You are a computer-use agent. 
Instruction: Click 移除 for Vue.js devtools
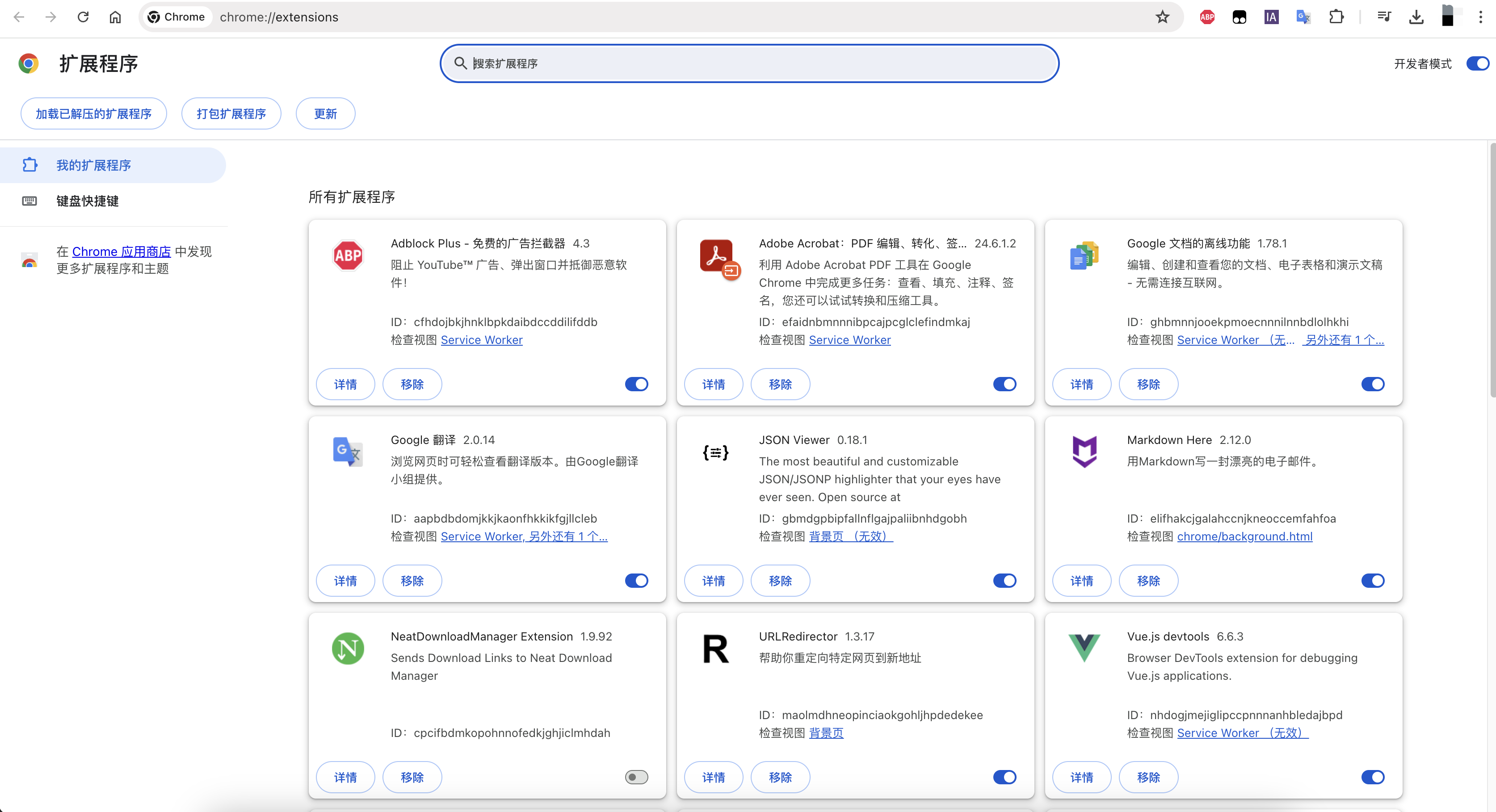(x=1148, y=777)
